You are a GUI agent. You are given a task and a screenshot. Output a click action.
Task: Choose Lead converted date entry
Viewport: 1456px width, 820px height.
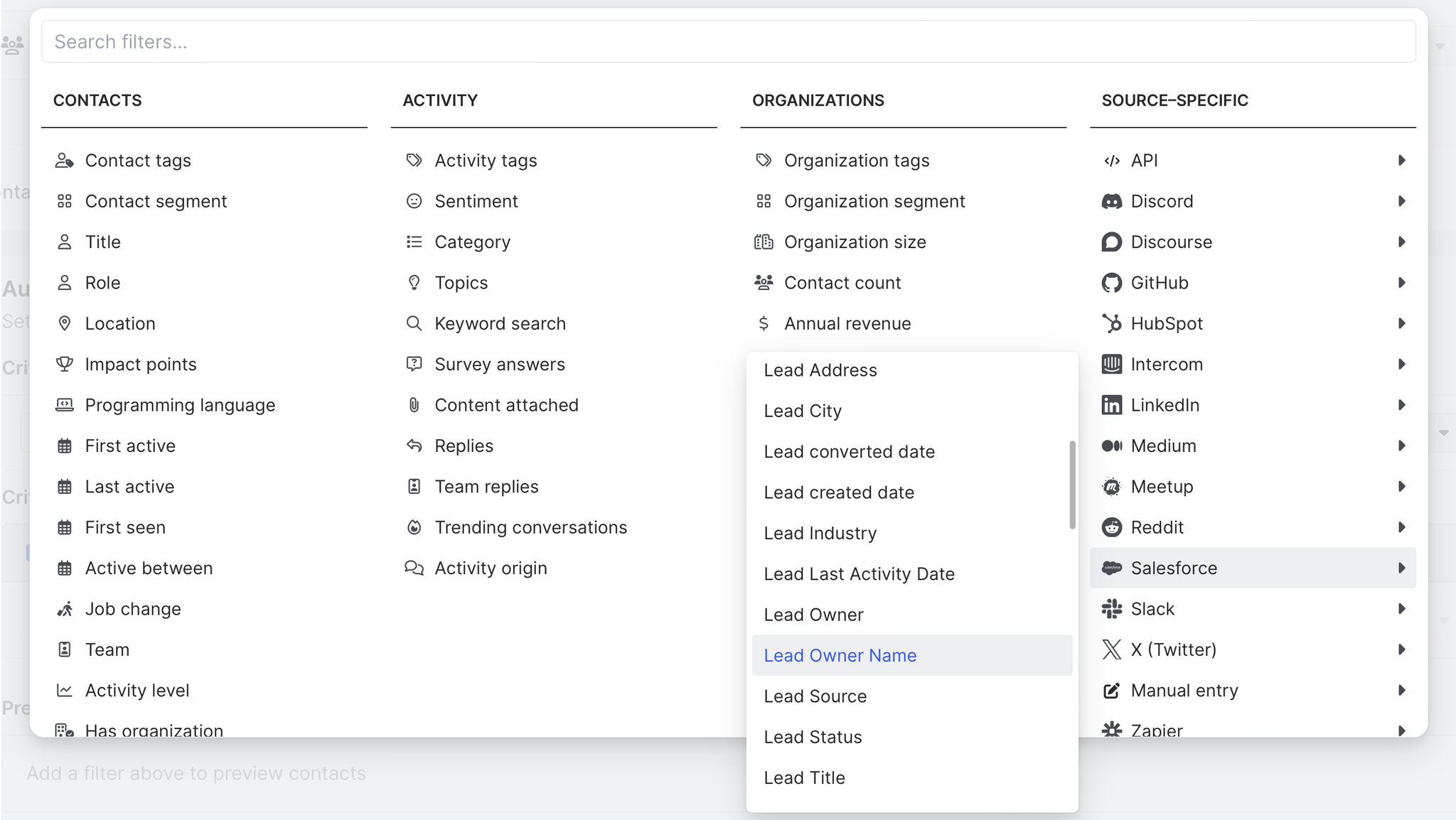pos(849,452)
